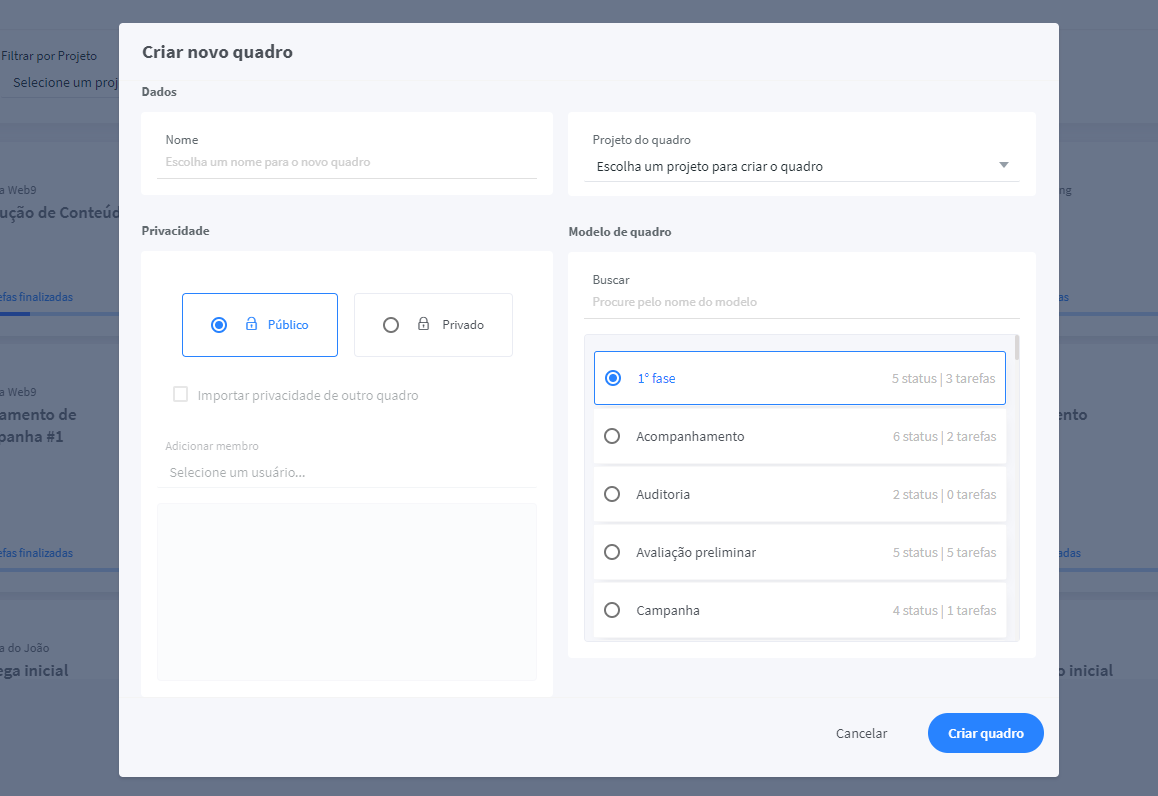
Task: Click the Privado label text
Action: pyautogui.click(x=463, y=325)
